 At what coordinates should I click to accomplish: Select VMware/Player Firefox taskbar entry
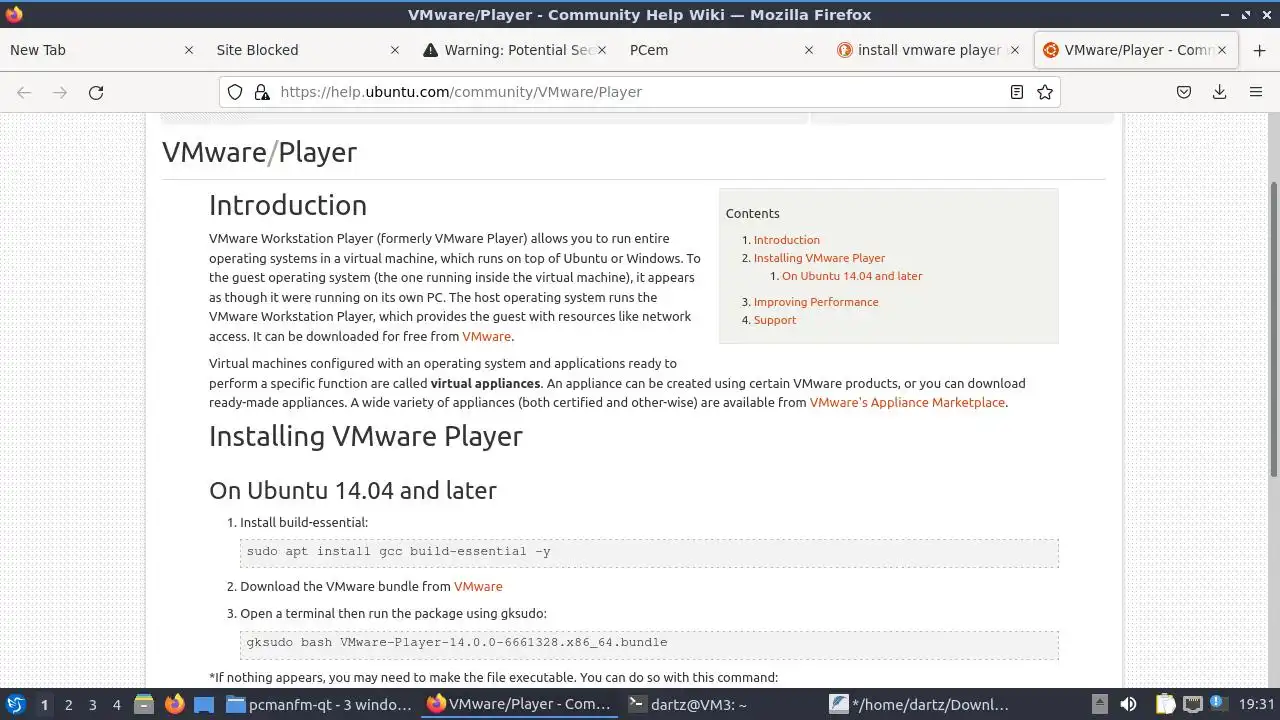click(520, 704)
